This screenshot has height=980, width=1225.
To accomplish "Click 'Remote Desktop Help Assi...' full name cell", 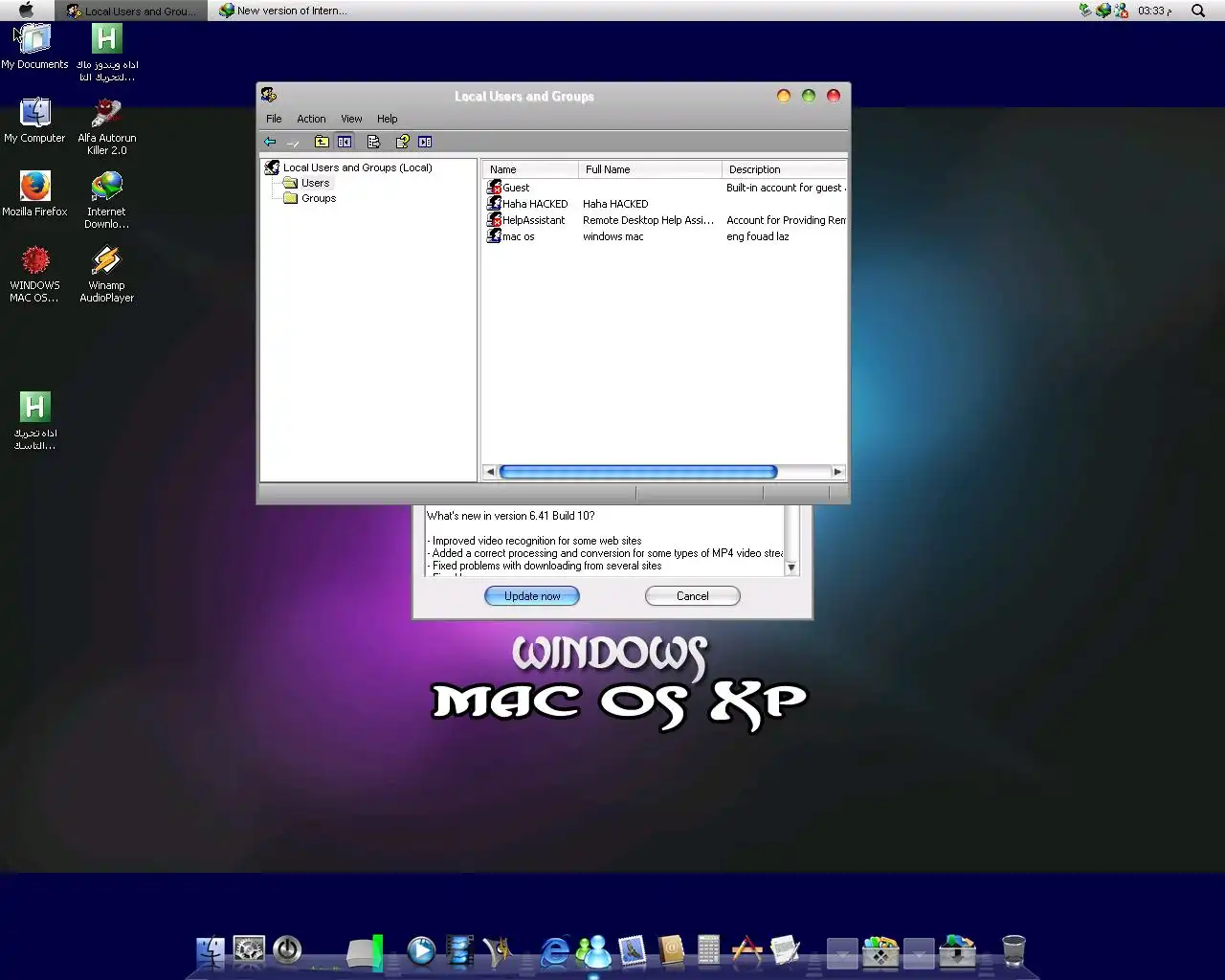I will 648,220.
